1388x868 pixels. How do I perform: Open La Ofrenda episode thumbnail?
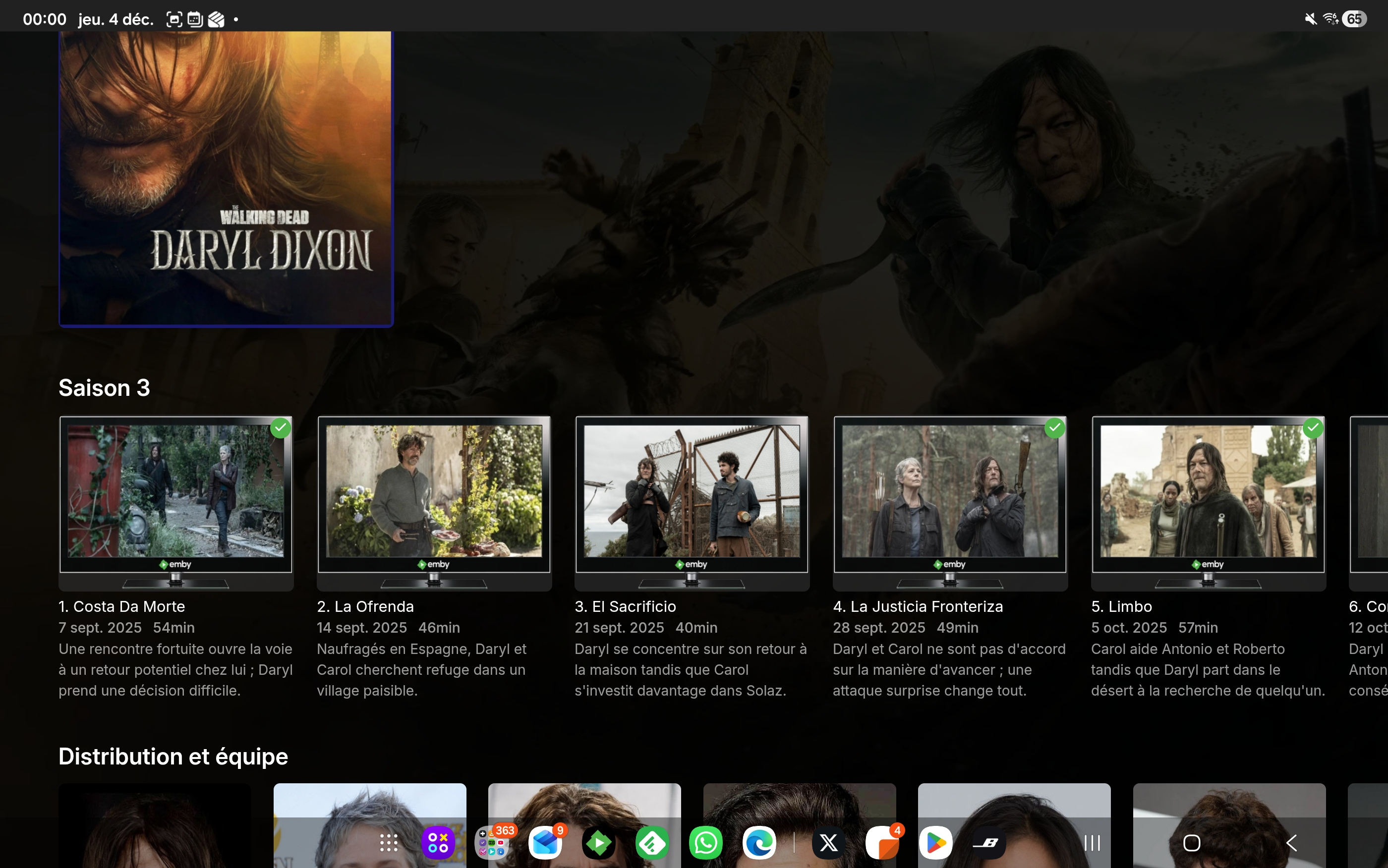(x=434, y=494)
